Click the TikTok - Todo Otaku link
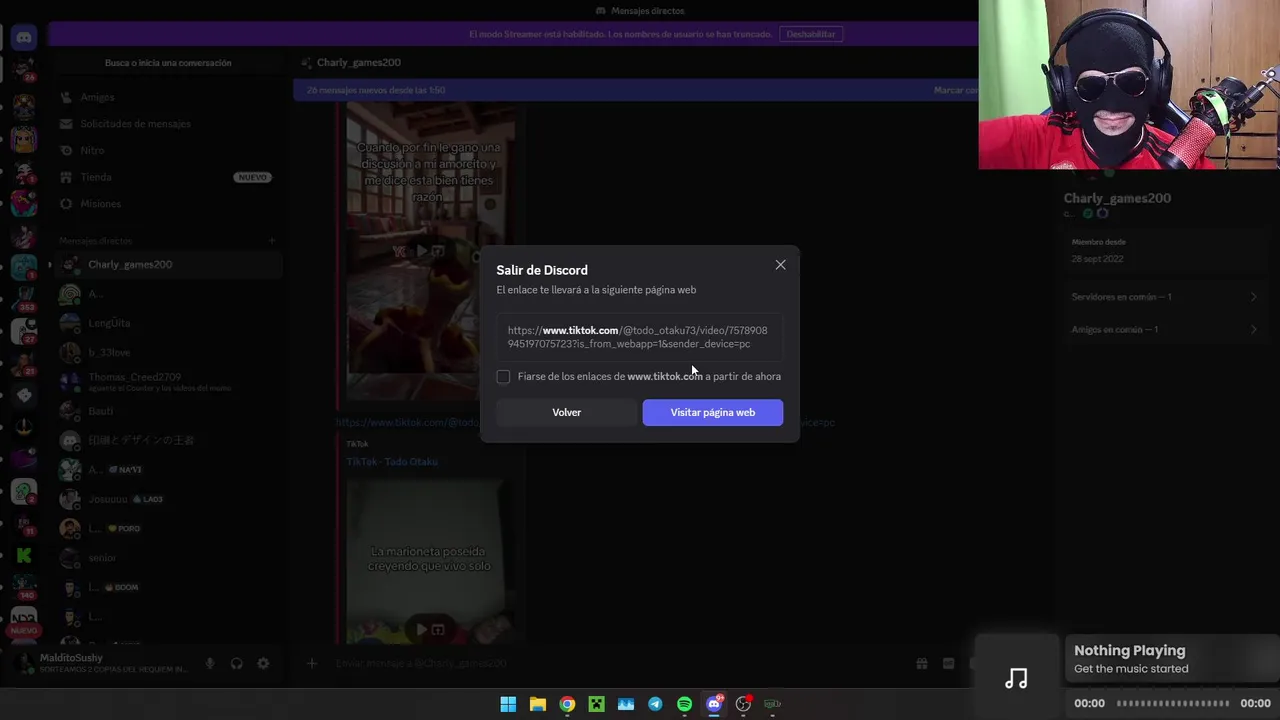 click(392, 462)
